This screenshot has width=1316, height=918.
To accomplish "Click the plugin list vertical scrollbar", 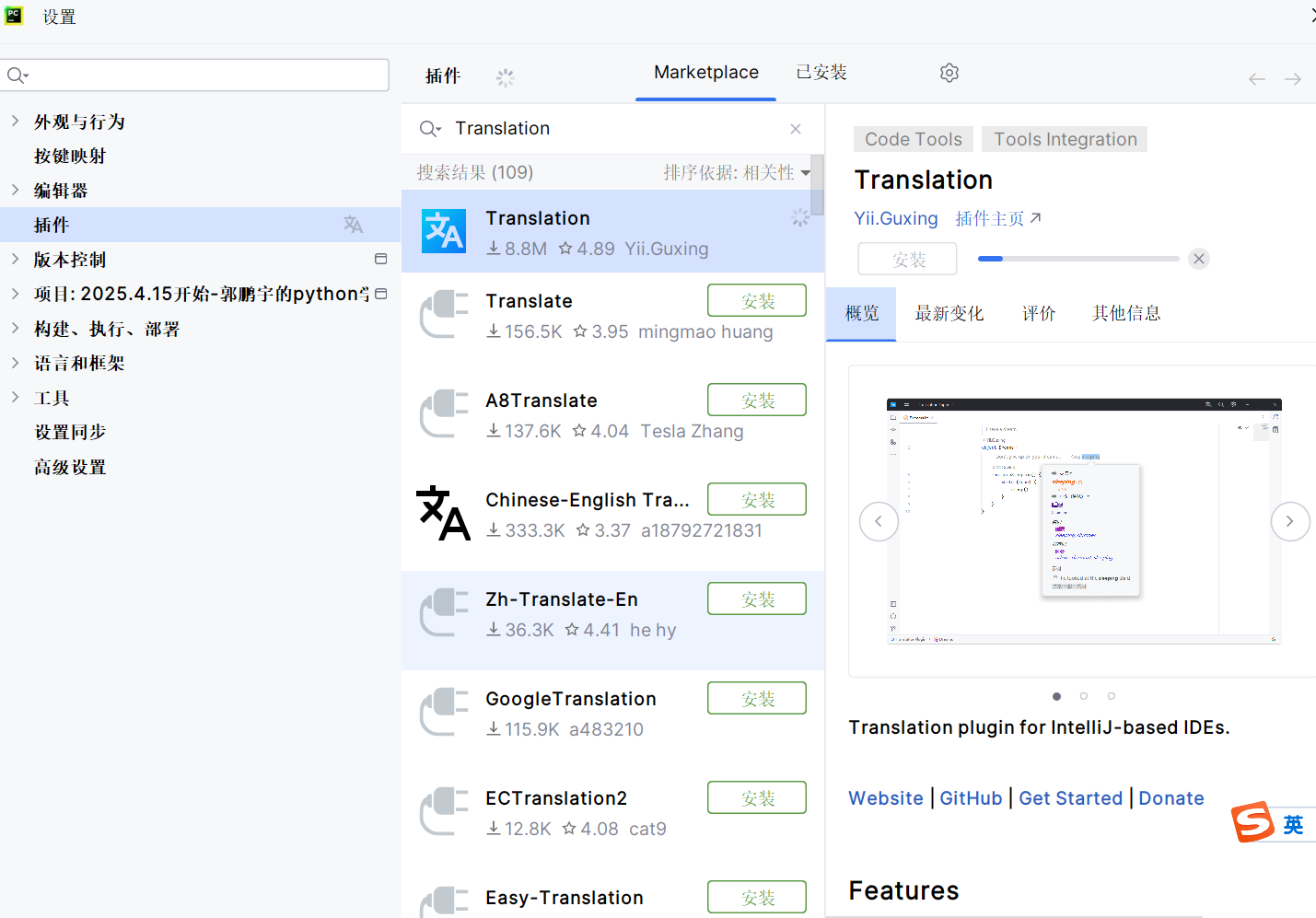I will click(817, 185).
